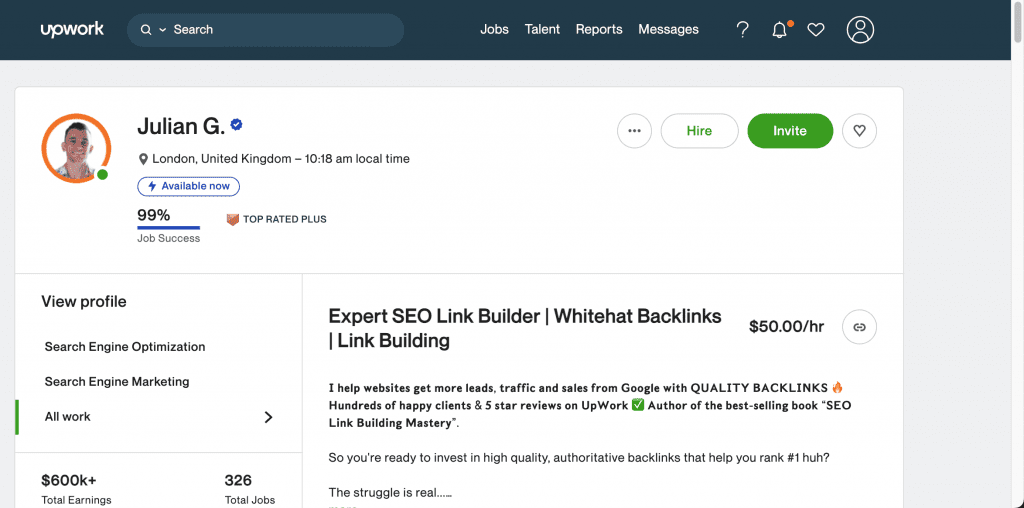The height and width of the screenshot is (508, 1024).
Task: Click the $50.00/hr rate text
Action: pyautogui.click(x=786, y=326)
